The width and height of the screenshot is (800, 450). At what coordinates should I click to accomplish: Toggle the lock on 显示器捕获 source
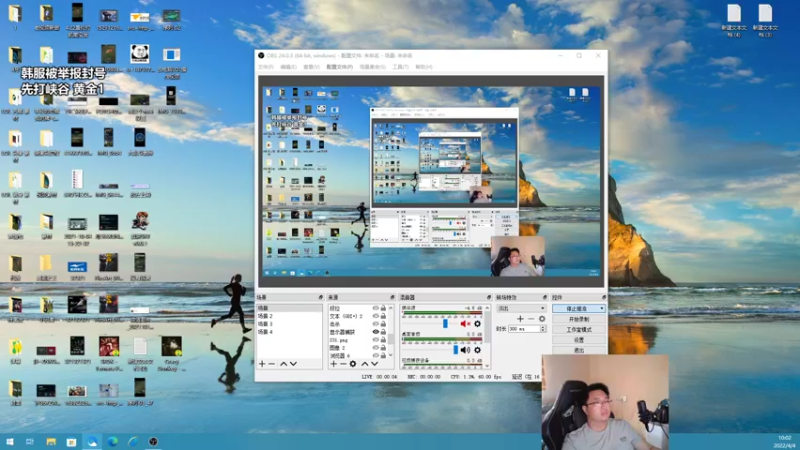click(x=383, y=332)
